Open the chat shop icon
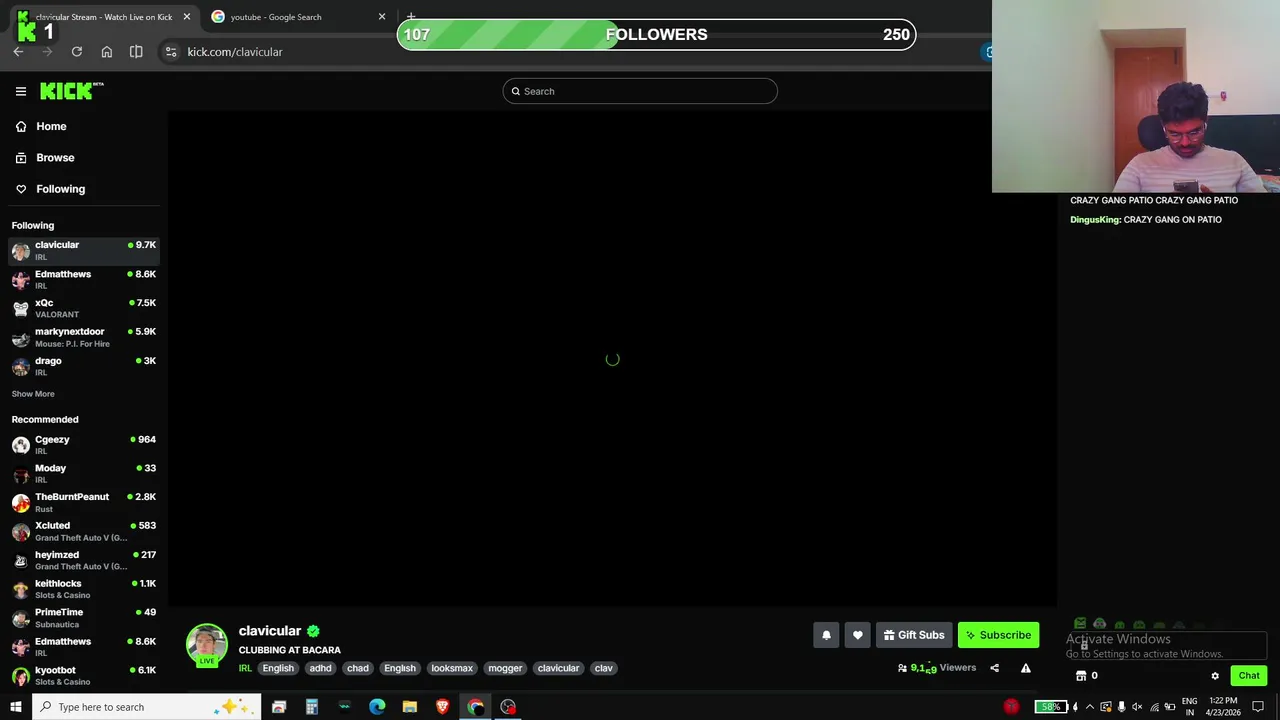The image size is (1280, 720). [x=1081, y=676]
